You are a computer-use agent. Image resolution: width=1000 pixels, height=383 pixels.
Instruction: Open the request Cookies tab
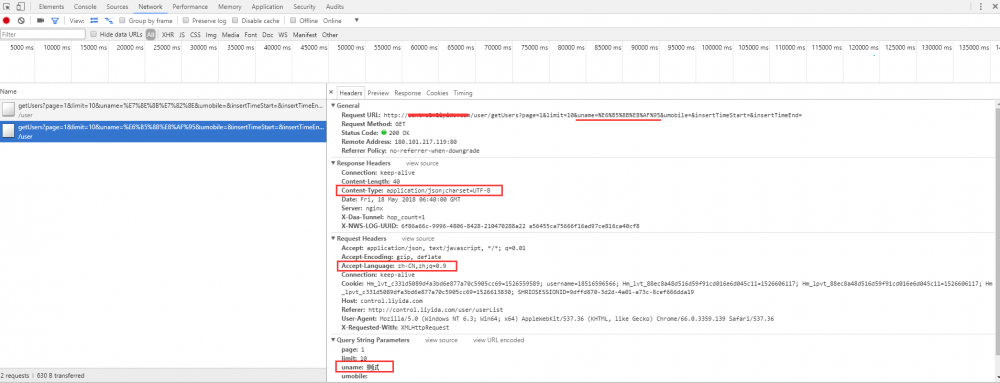pyautogui.click(x=438, y=93)
